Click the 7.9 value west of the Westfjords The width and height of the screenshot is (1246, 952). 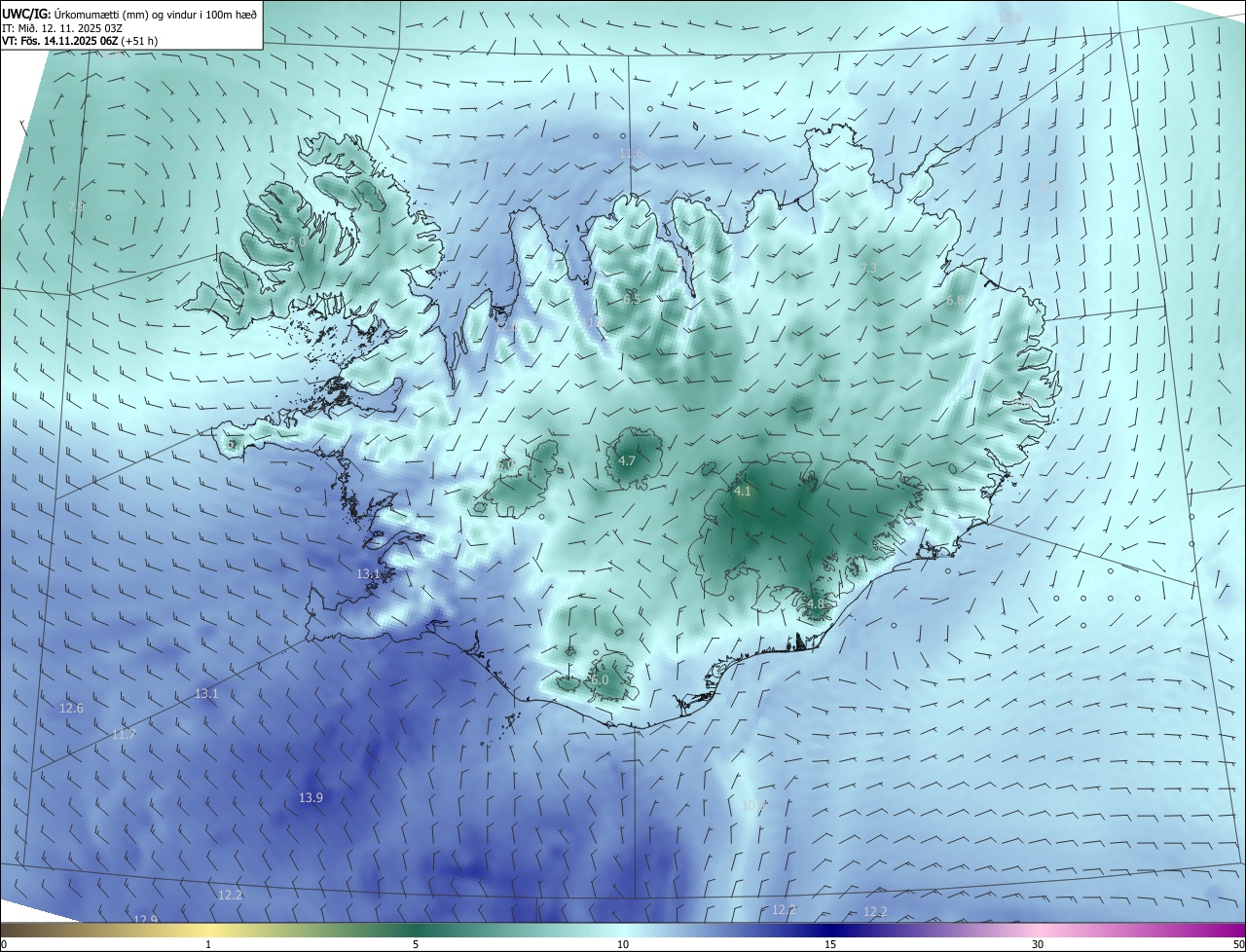point(75,207)
